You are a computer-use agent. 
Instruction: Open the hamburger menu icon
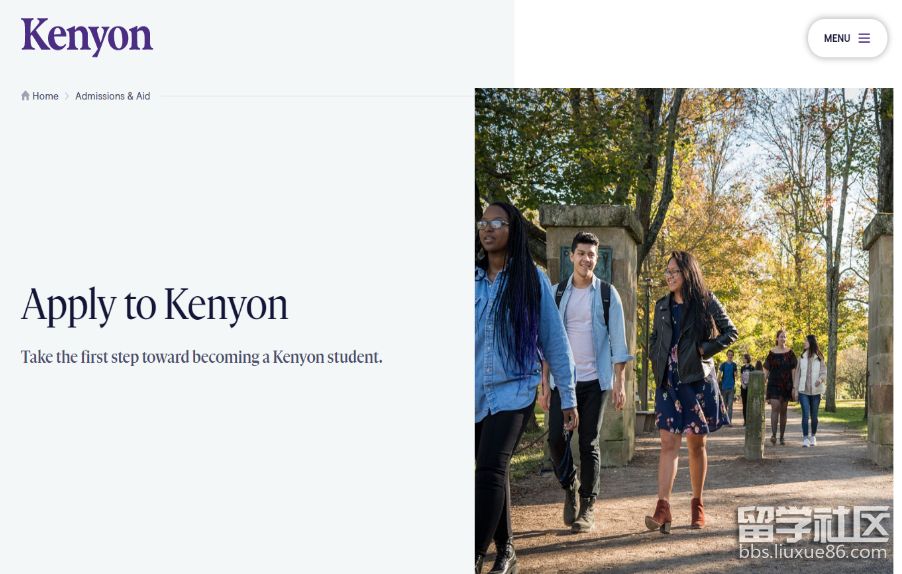point(864,38)
